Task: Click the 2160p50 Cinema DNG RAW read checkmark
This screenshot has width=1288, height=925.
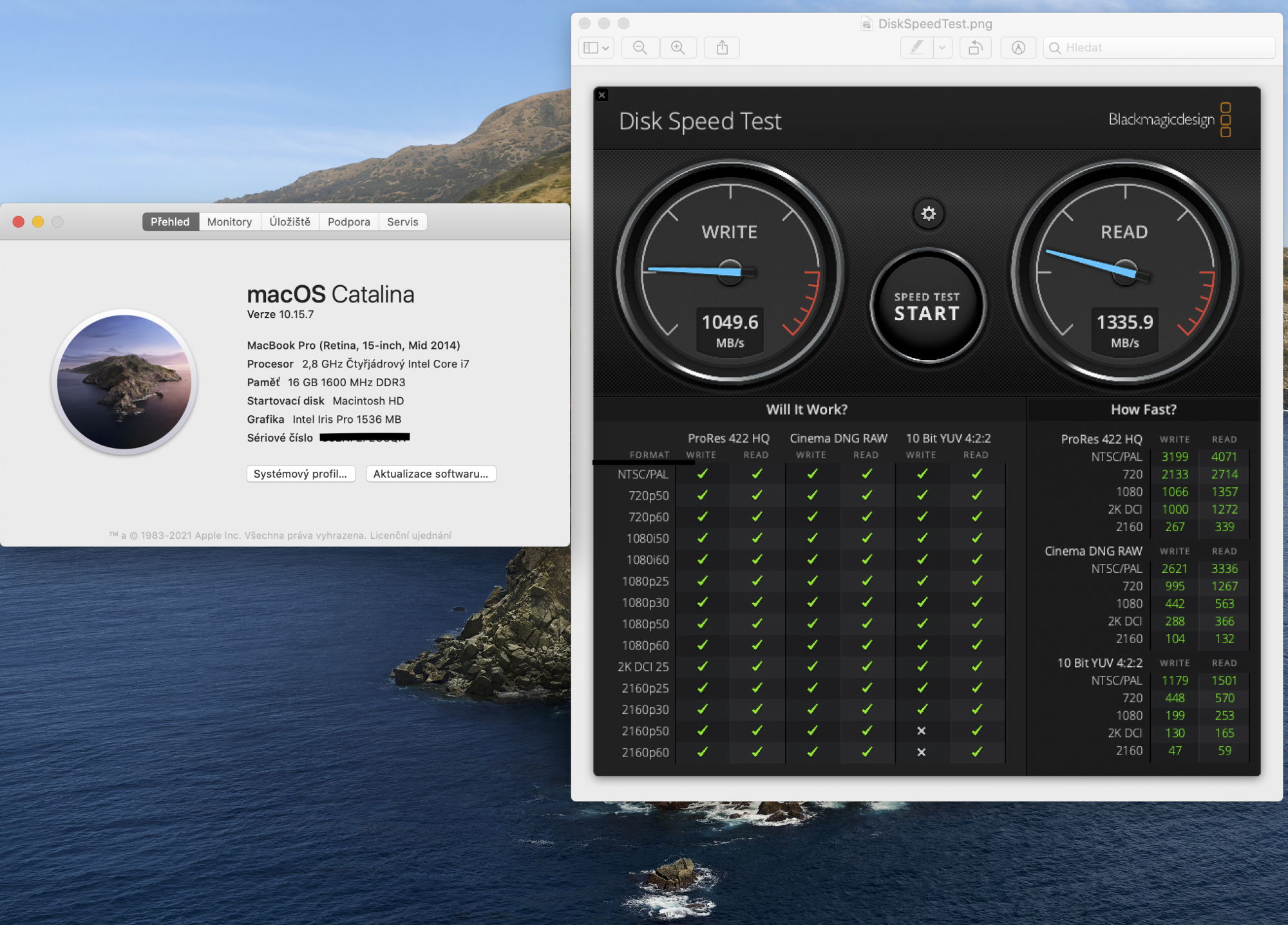Action: (867, 731)
